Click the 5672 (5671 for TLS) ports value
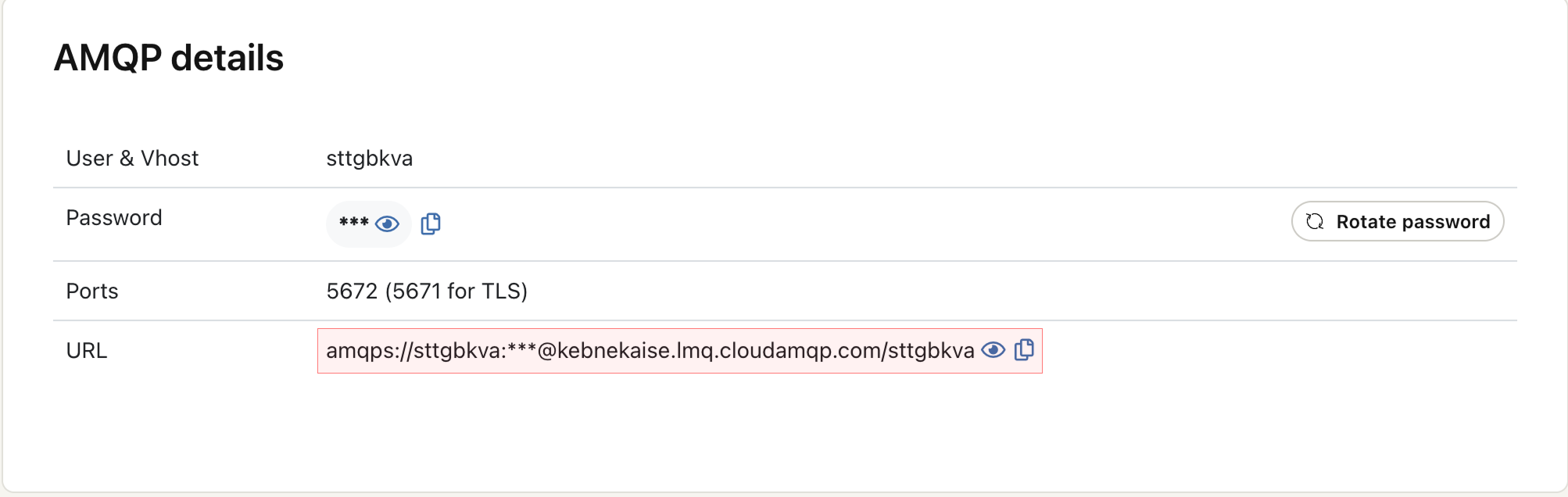Screen dimensions: 1568x497 click(x=427, y=291)
